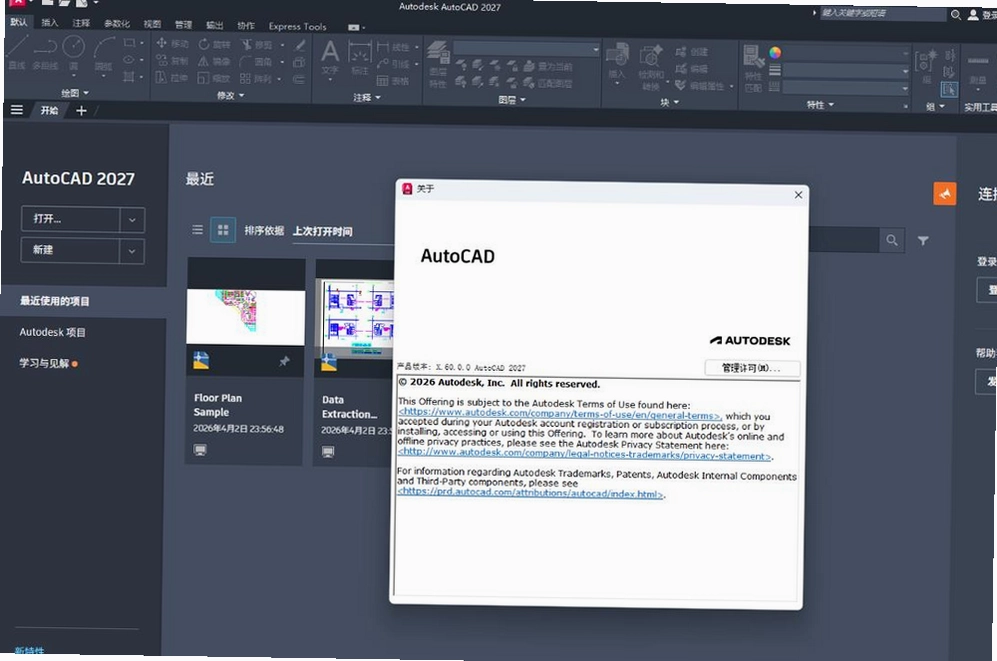The image size is (997, 661).
Task: Open Layer Properties (图层特性)
Action: [438, 64]
